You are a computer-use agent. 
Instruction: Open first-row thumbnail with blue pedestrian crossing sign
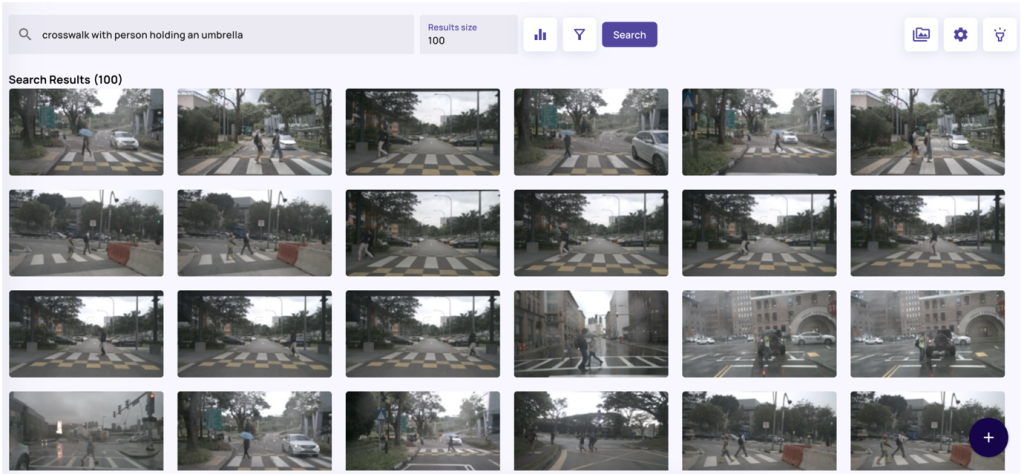pos(760,132)
